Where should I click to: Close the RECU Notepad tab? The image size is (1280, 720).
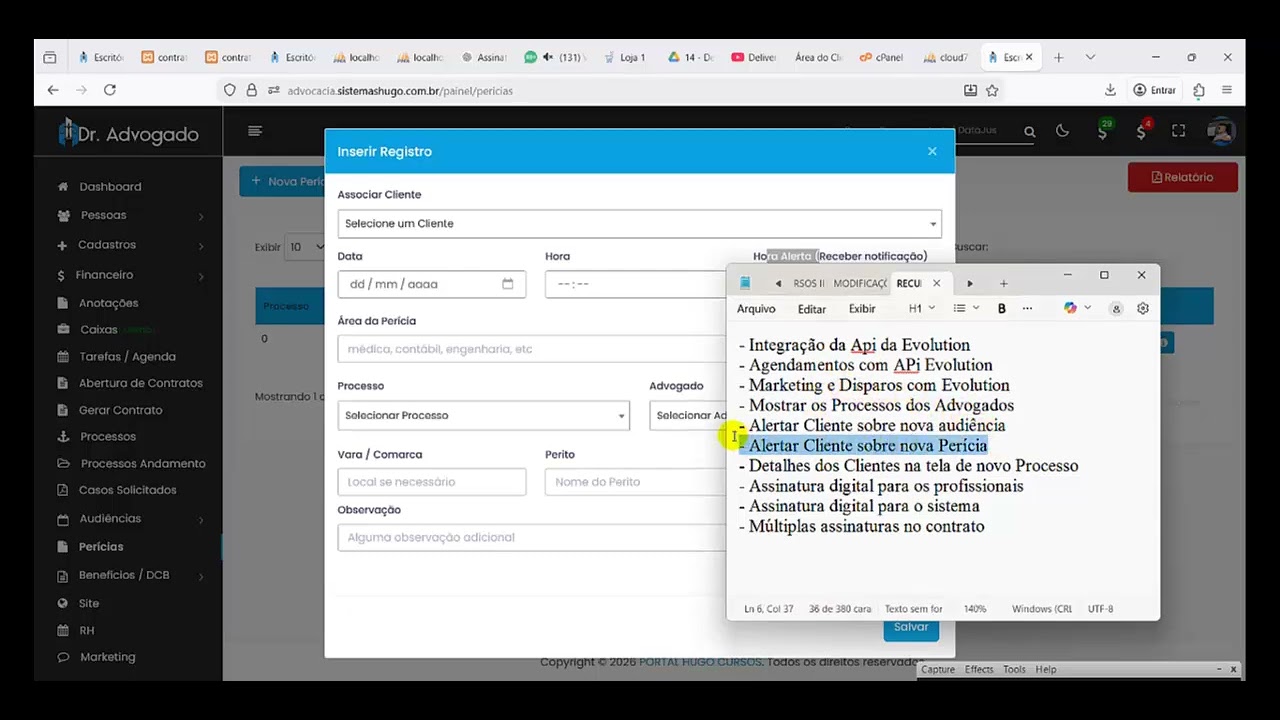coord(936,284)
